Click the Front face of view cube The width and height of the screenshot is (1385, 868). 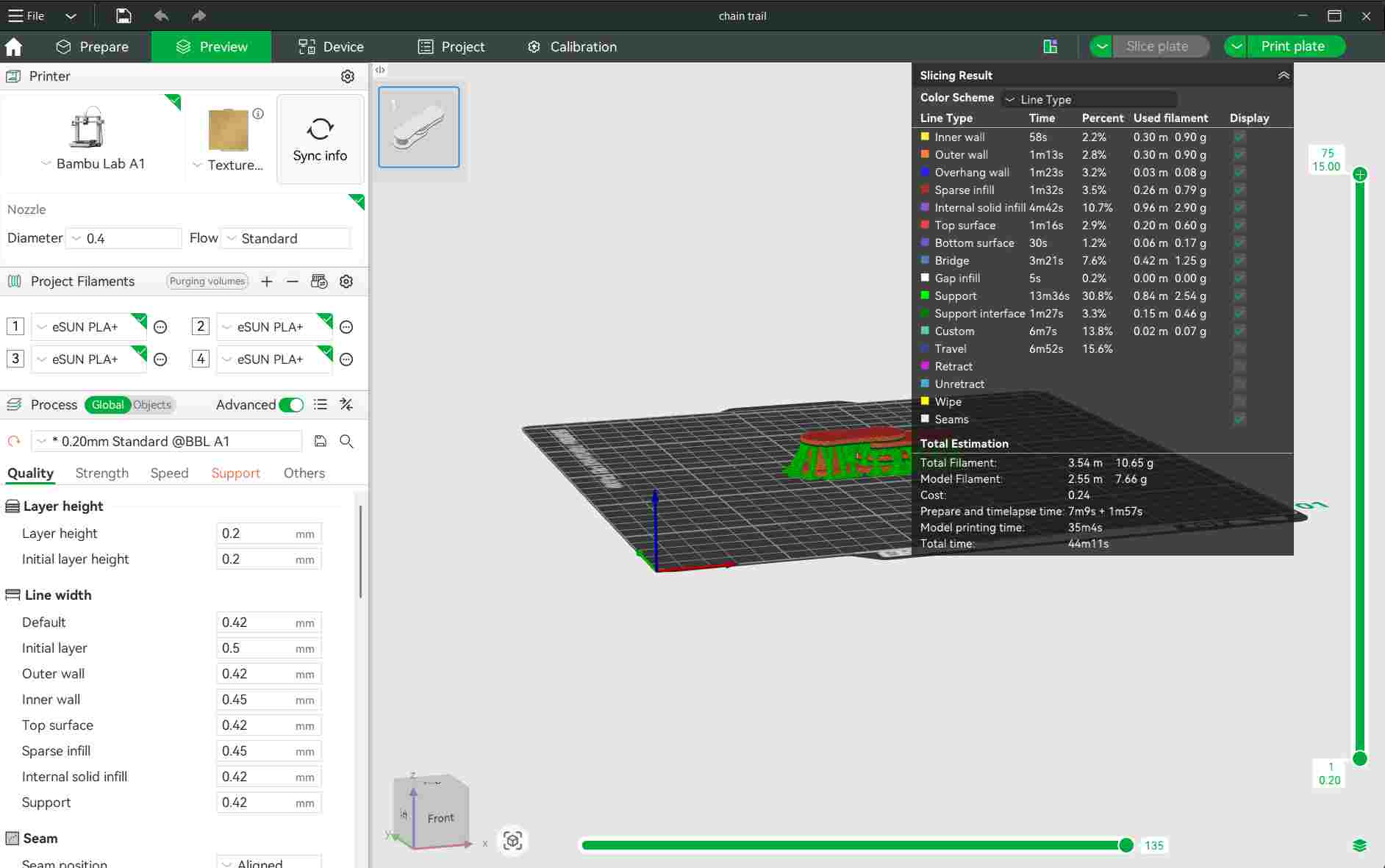coord(441,818)
